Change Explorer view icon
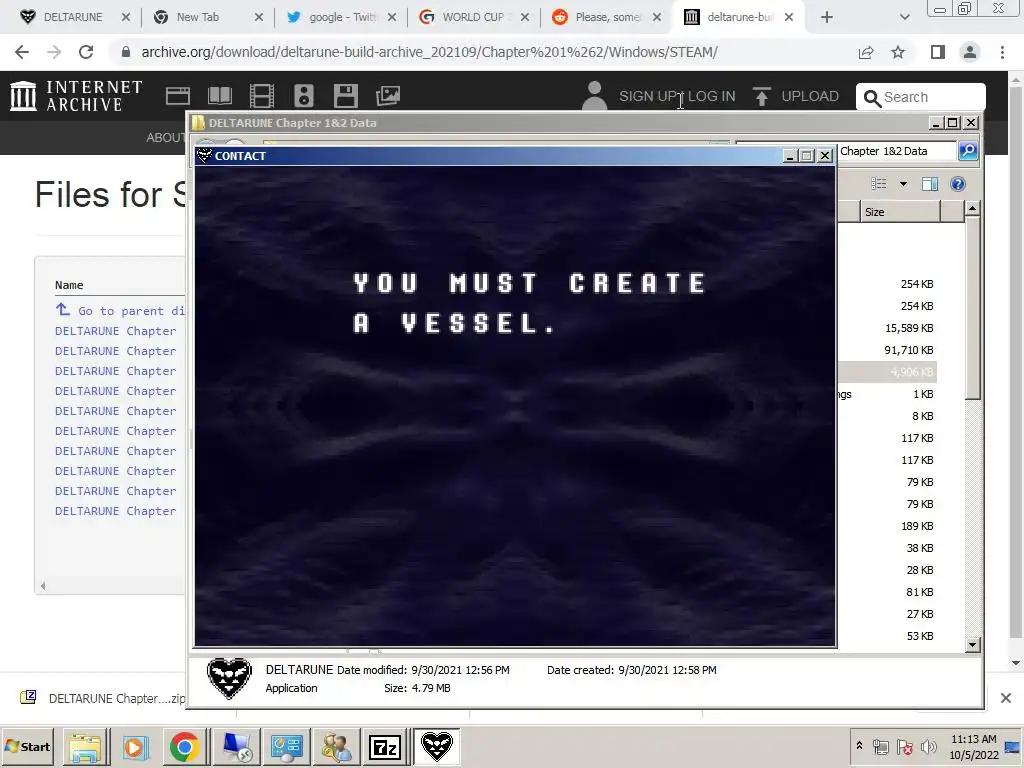The width and height of the screenshot is (1024, 768). pyautogui.click(x=879, y=184)
